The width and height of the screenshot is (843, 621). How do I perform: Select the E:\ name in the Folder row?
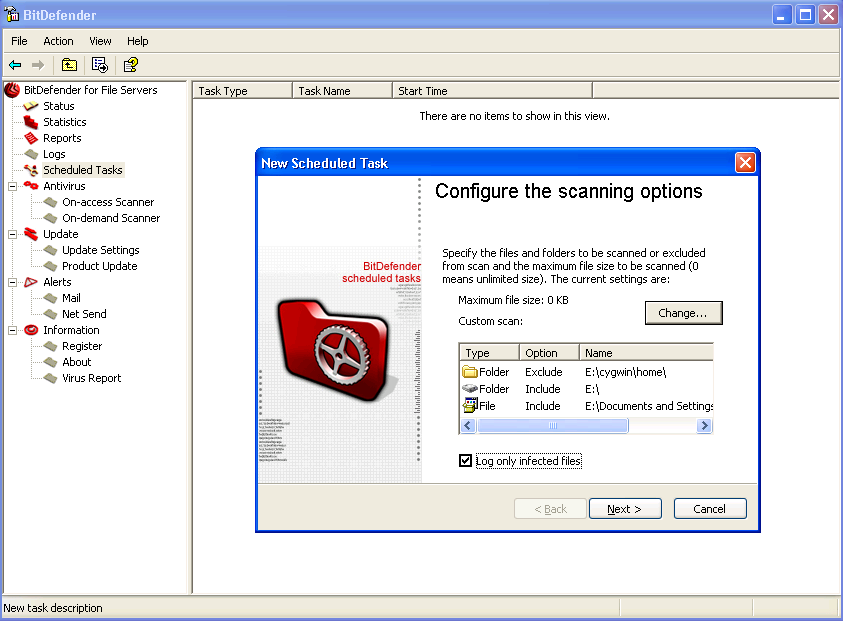[592, 389]
